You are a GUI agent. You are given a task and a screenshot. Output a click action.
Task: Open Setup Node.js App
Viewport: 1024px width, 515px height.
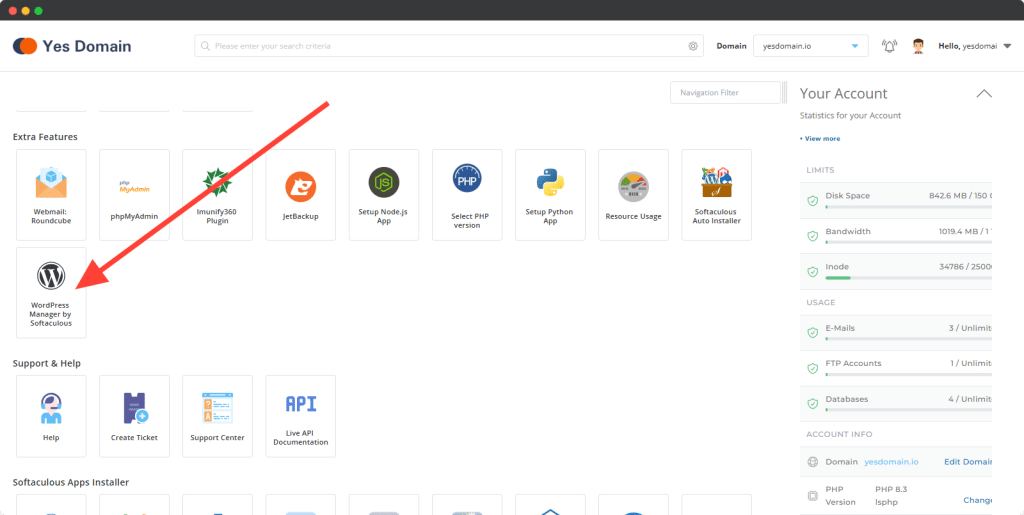pyautogui.click(x=384, y=195)
